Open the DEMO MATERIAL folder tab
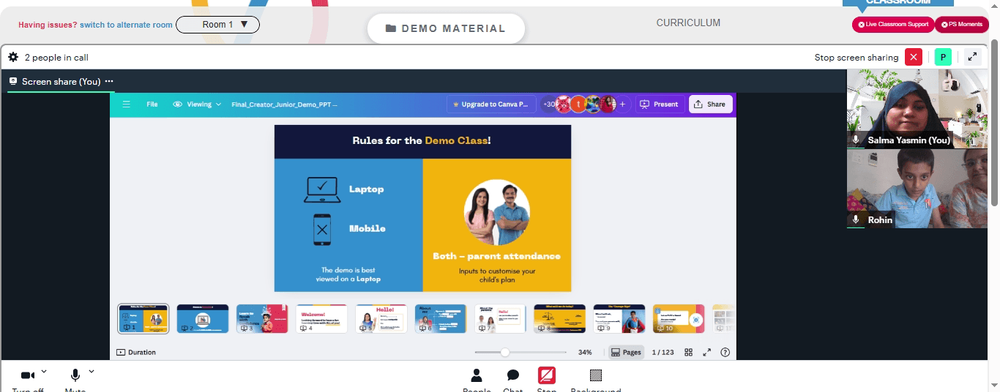Screen dimensions: 1000x392 pyautogui.click(x=446, y=29)
